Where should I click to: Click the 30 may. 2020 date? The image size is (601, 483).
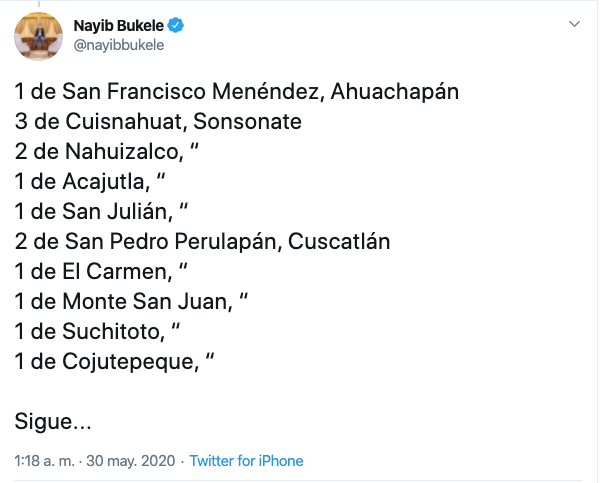[x=131, y=461]
